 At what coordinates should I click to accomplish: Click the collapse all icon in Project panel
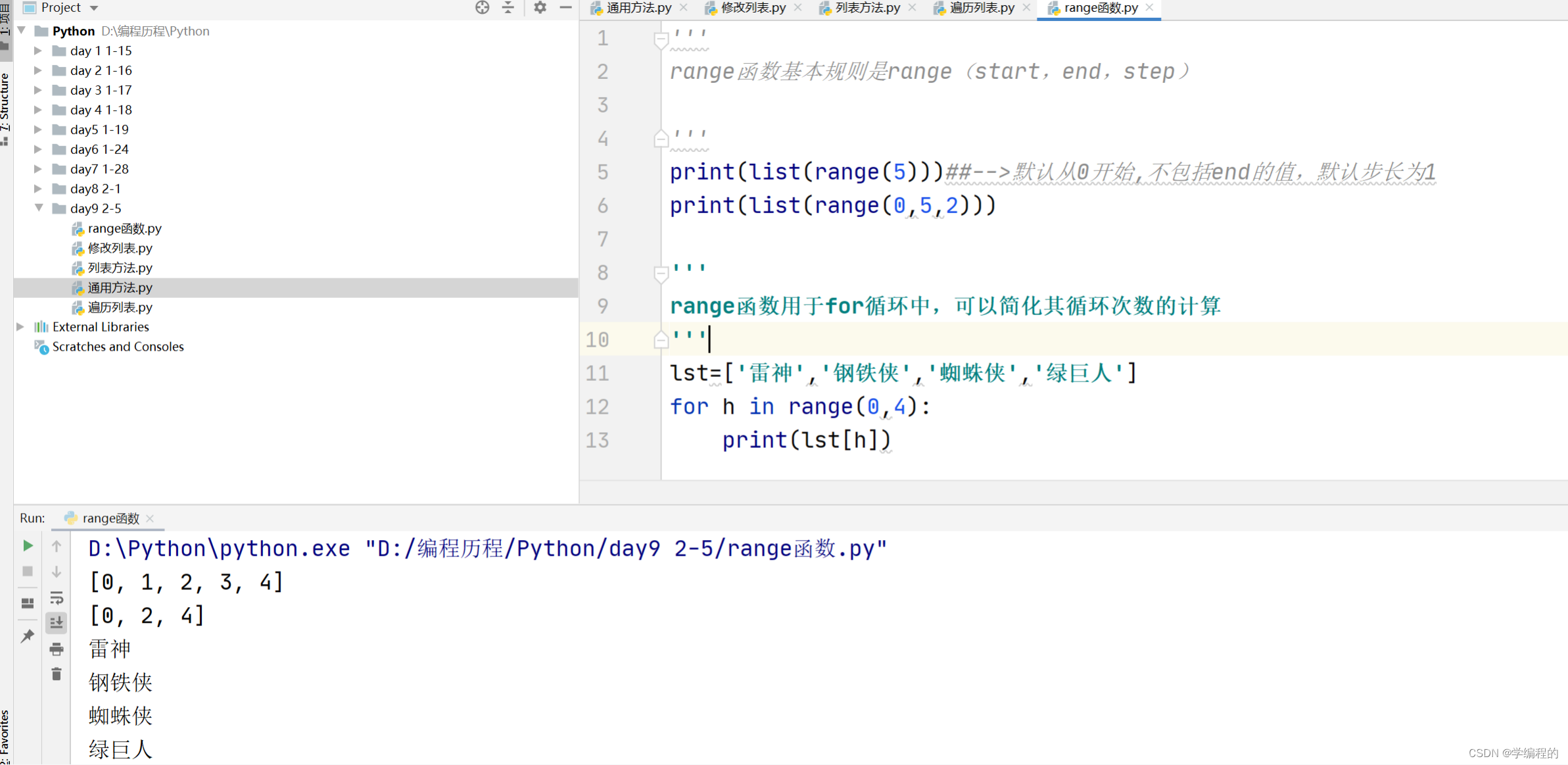click(508, 8)
